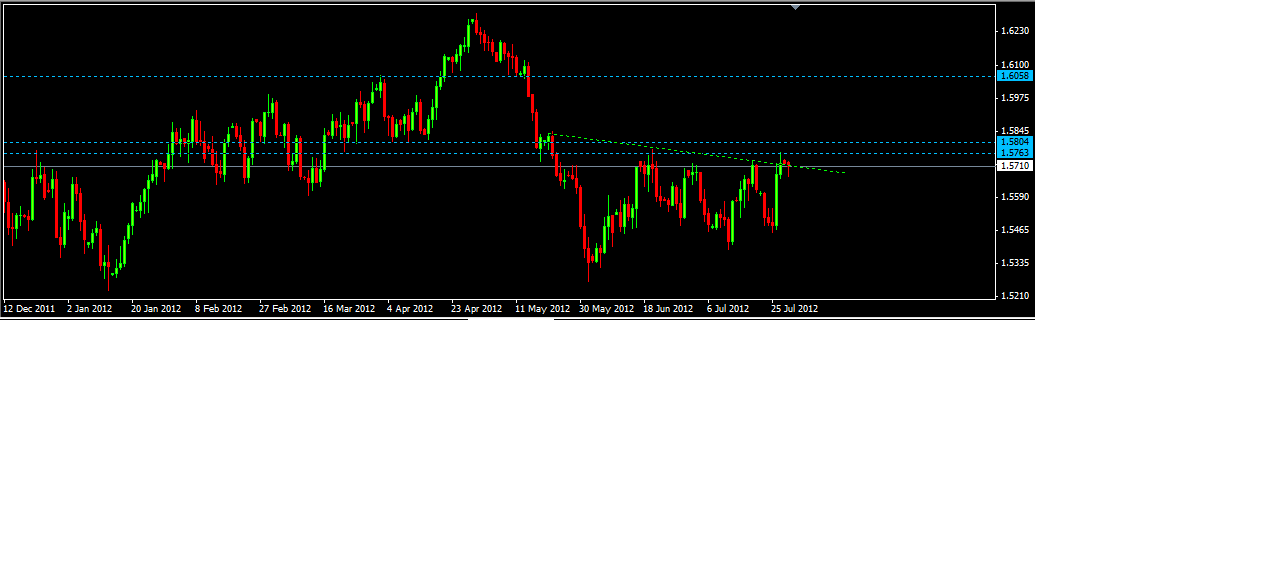Screen dimensions: 1274x576
Task: Click the 1.5845 price axis value
Action: point(1015,130)
